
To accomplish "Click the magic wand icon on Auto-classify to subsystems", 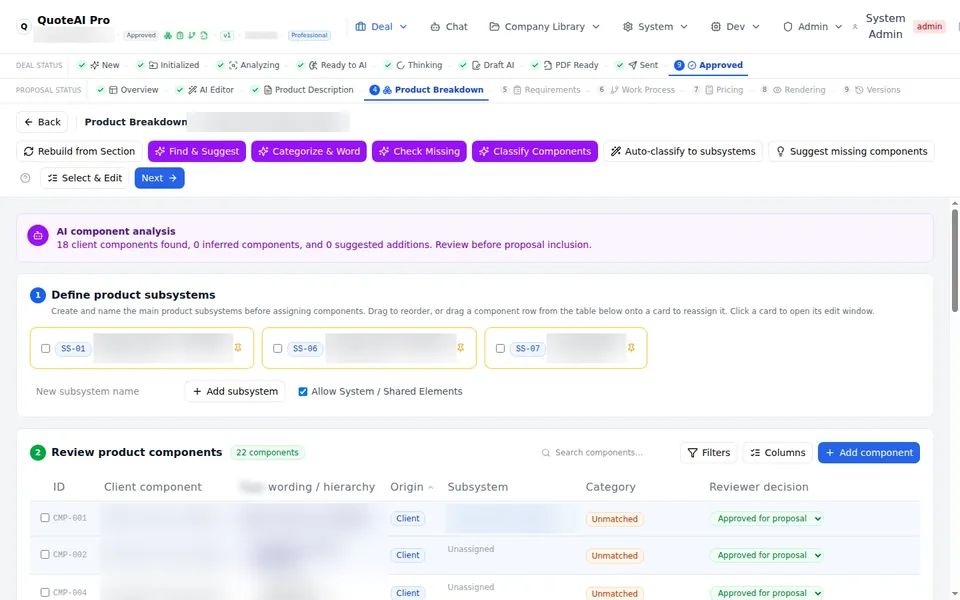I will 616,151.
